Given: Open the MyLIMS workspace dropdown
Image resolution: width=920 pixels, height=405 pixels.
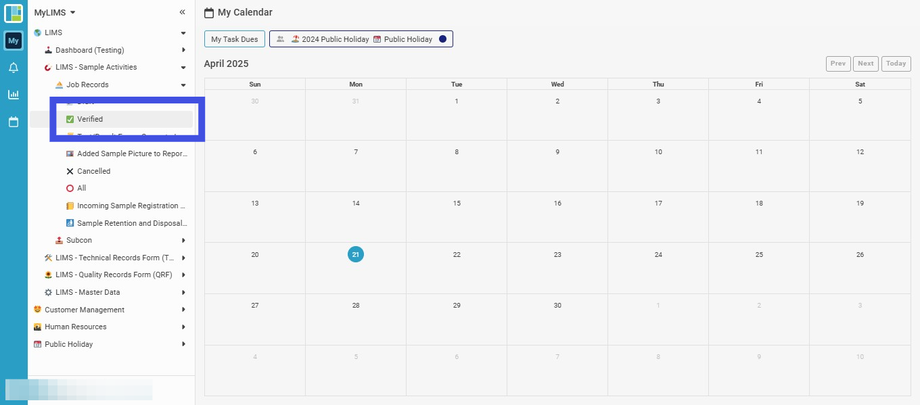Looking at the screenshot, I should click(x=55, y=12).
